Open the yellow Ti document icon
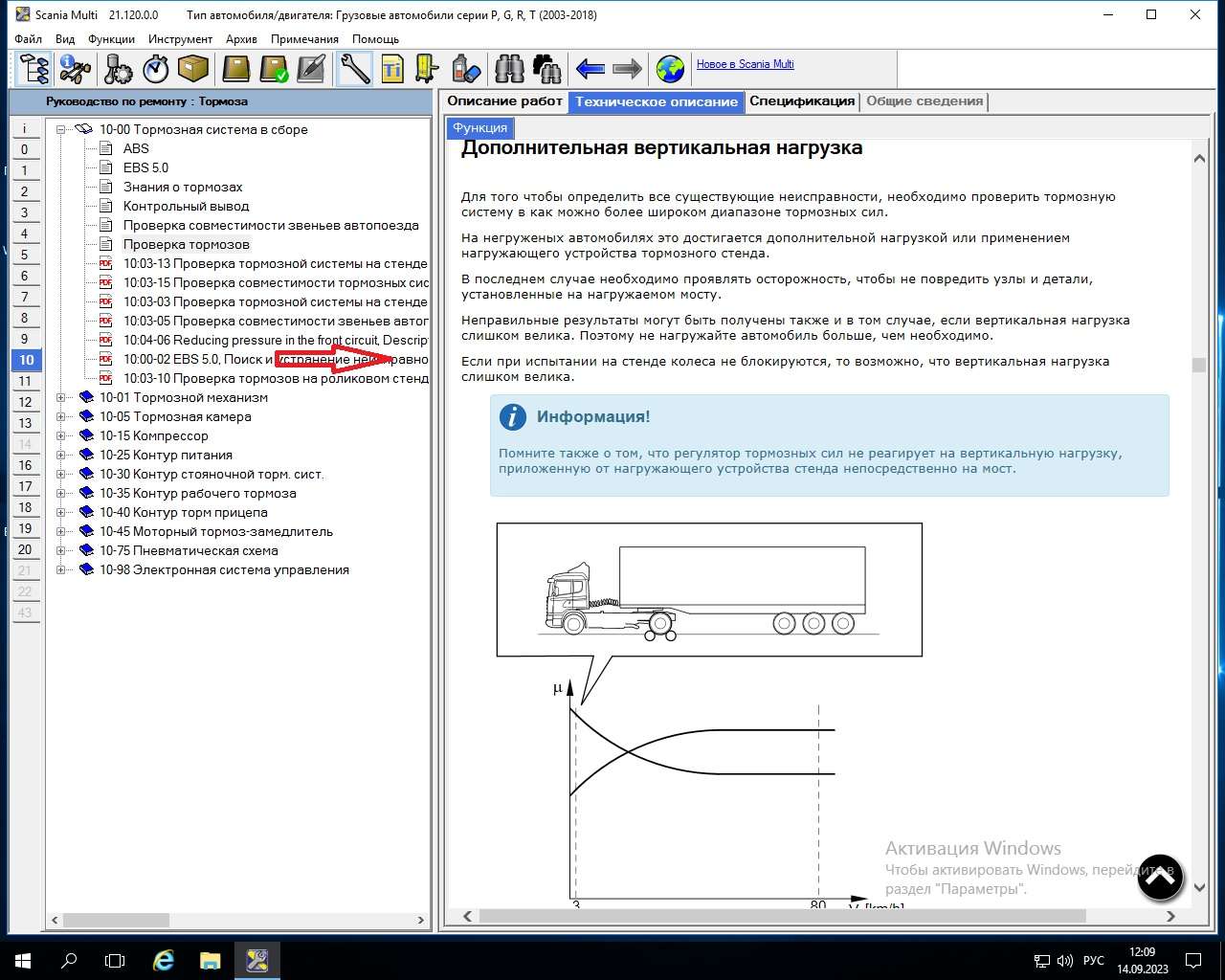Image resolution: width=1225 pixels, height=980 pixels. (392, 69)
